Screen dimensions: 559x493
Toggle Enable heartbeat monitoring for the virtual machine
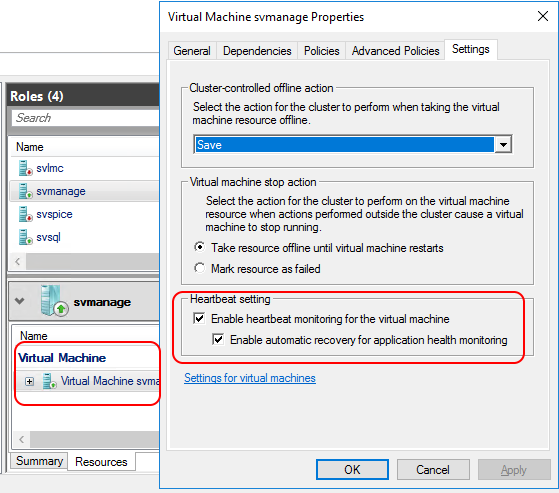(x=199, y=318)
